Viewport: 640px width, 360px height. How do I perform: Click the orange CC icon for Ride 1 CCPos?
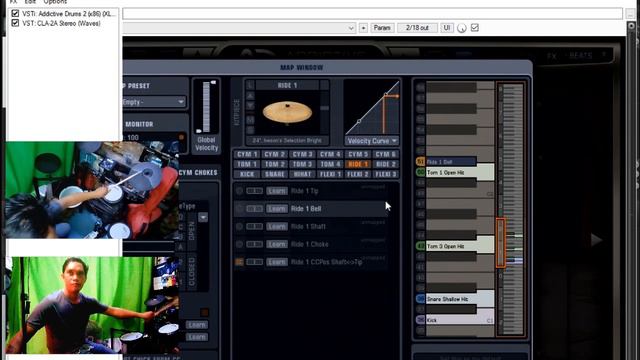click(239, 262)
